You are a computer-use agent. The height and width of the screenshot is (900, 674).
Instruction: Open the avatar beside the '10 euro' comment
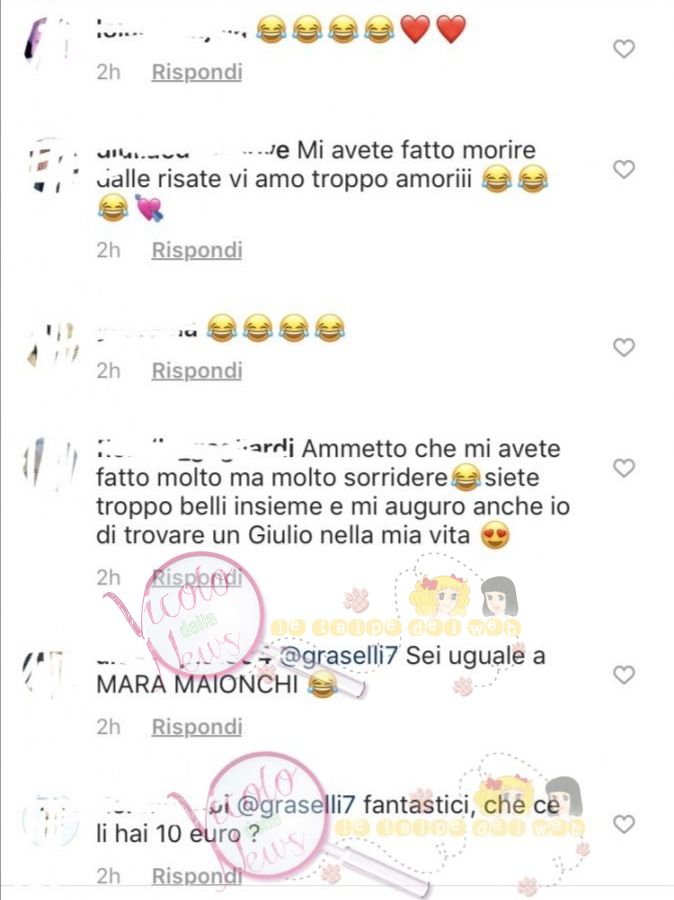click(x=51, y=821)
